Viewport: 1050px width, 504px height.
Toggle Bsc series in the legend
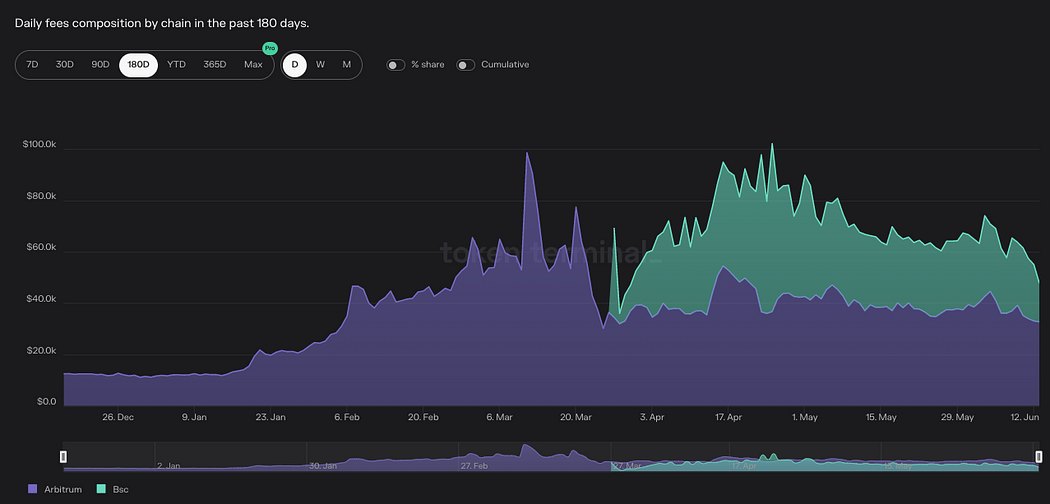coord(120,489)
